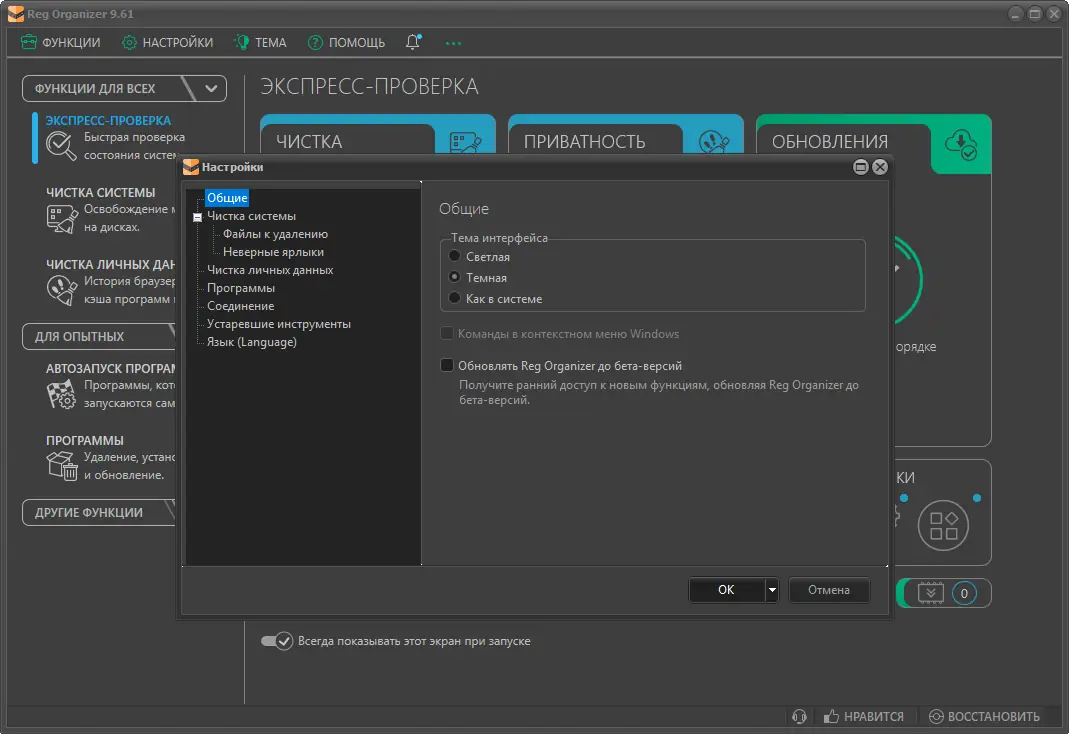Click the express check magnifier icon
The image size is (1069, 734).
click(x=61, y=145)
